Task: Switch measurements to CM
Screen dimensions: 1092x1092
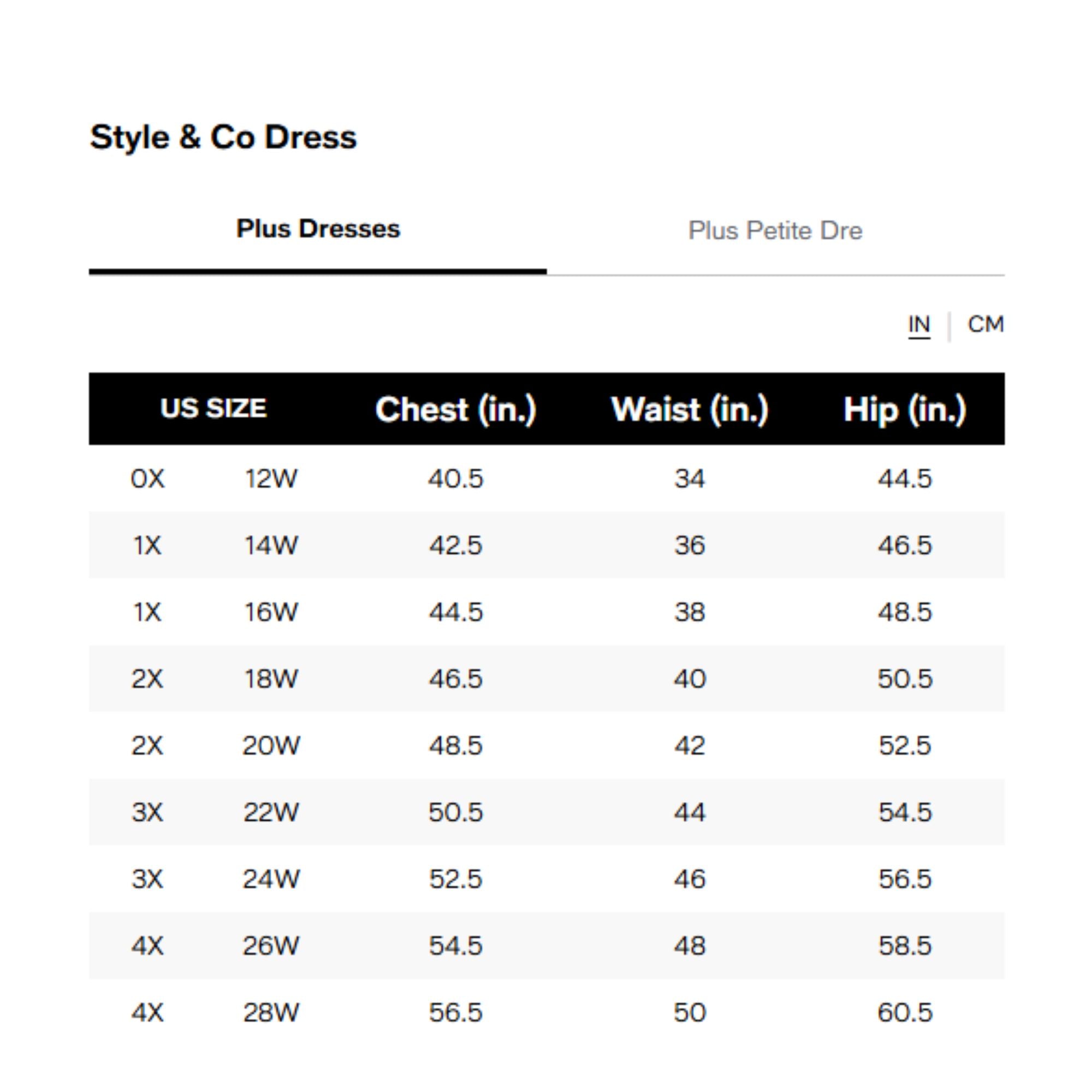Action: (x=985, y=324)
